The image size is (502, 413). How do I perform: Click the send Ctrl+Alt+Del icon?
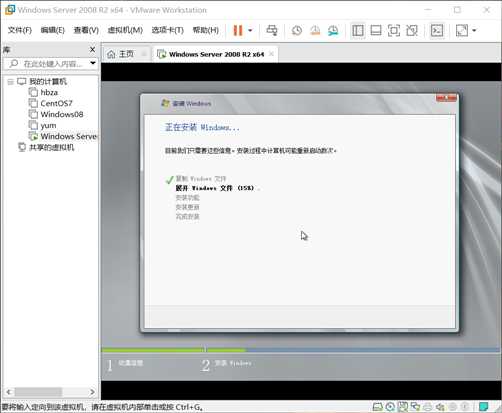[272, 30]
